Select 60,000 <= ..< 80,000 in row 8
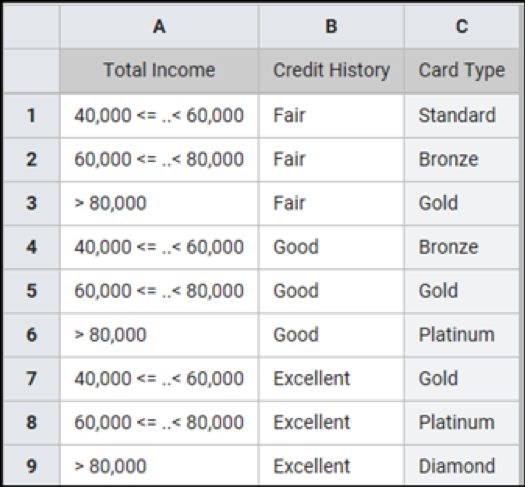The height and width of the screenshot is (487, 525). pyautogui.click(x=159, y=422)
